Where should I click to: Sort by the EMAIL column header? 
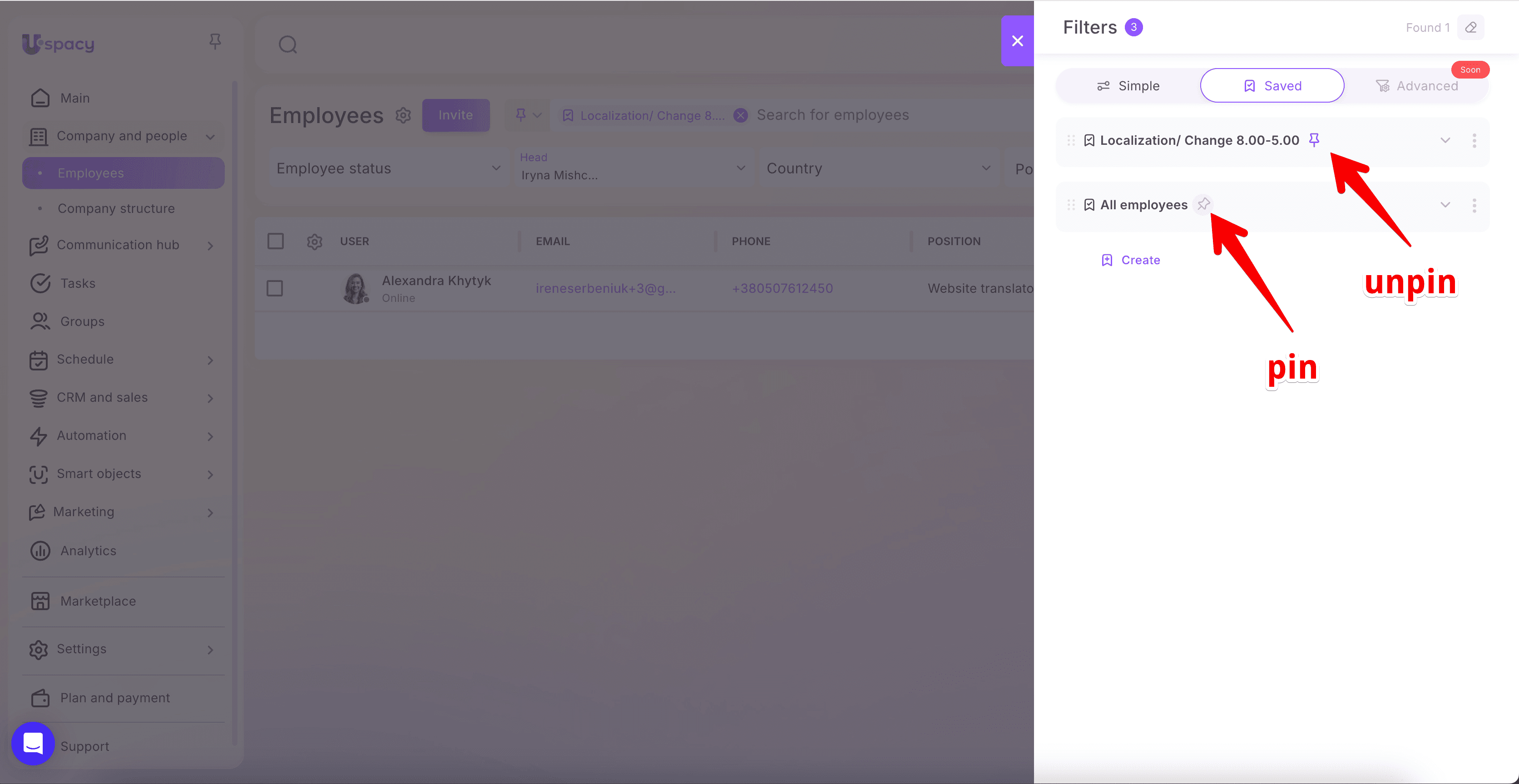pyautogui.click(x=553, y=241)
